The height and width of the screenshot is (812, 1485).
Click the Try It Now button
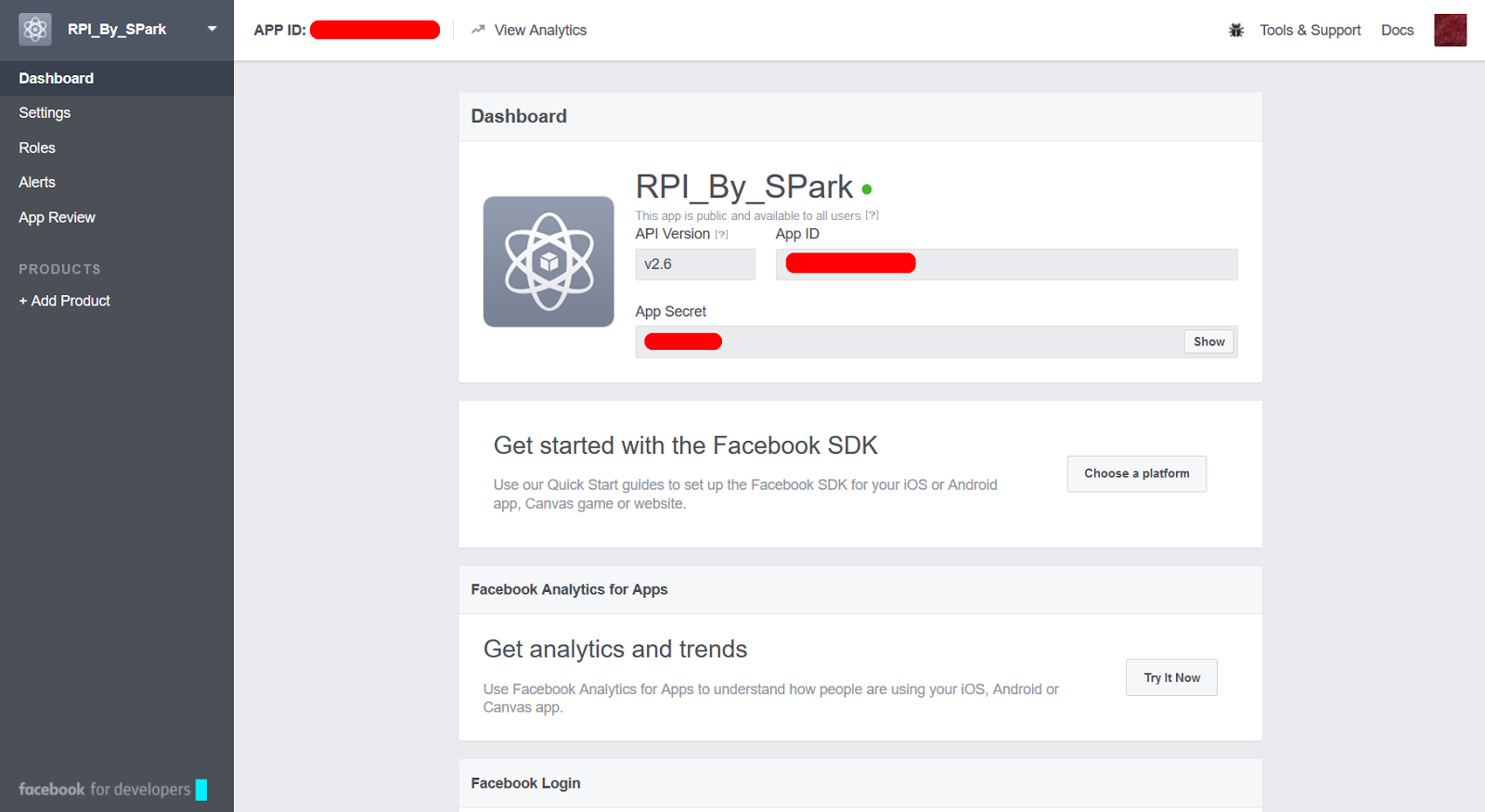pyautogui.click(x=1171, y=677)
